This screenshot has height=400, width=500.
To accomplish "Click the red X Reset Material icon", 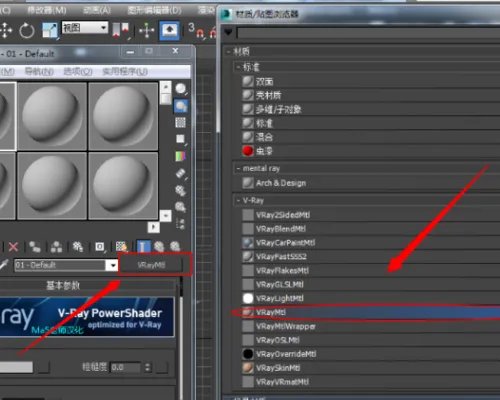I will click(13, 247).
